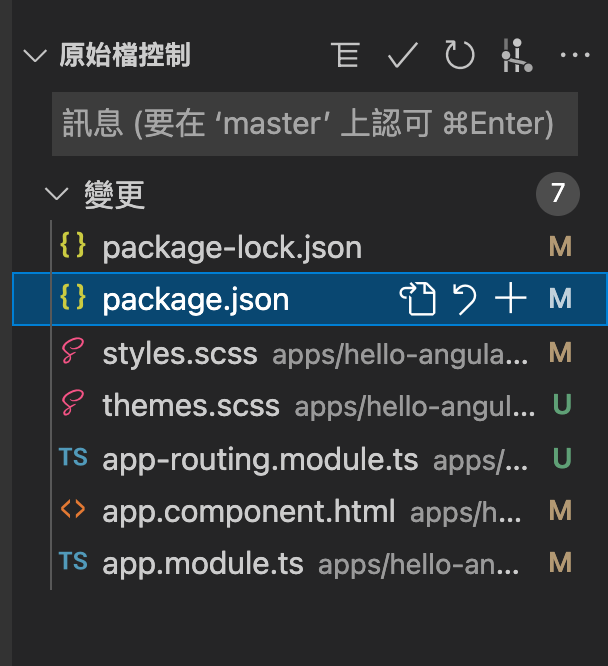Select the styles.scss changed file
This screenshot has width=608, height=666.
[180, 353]
